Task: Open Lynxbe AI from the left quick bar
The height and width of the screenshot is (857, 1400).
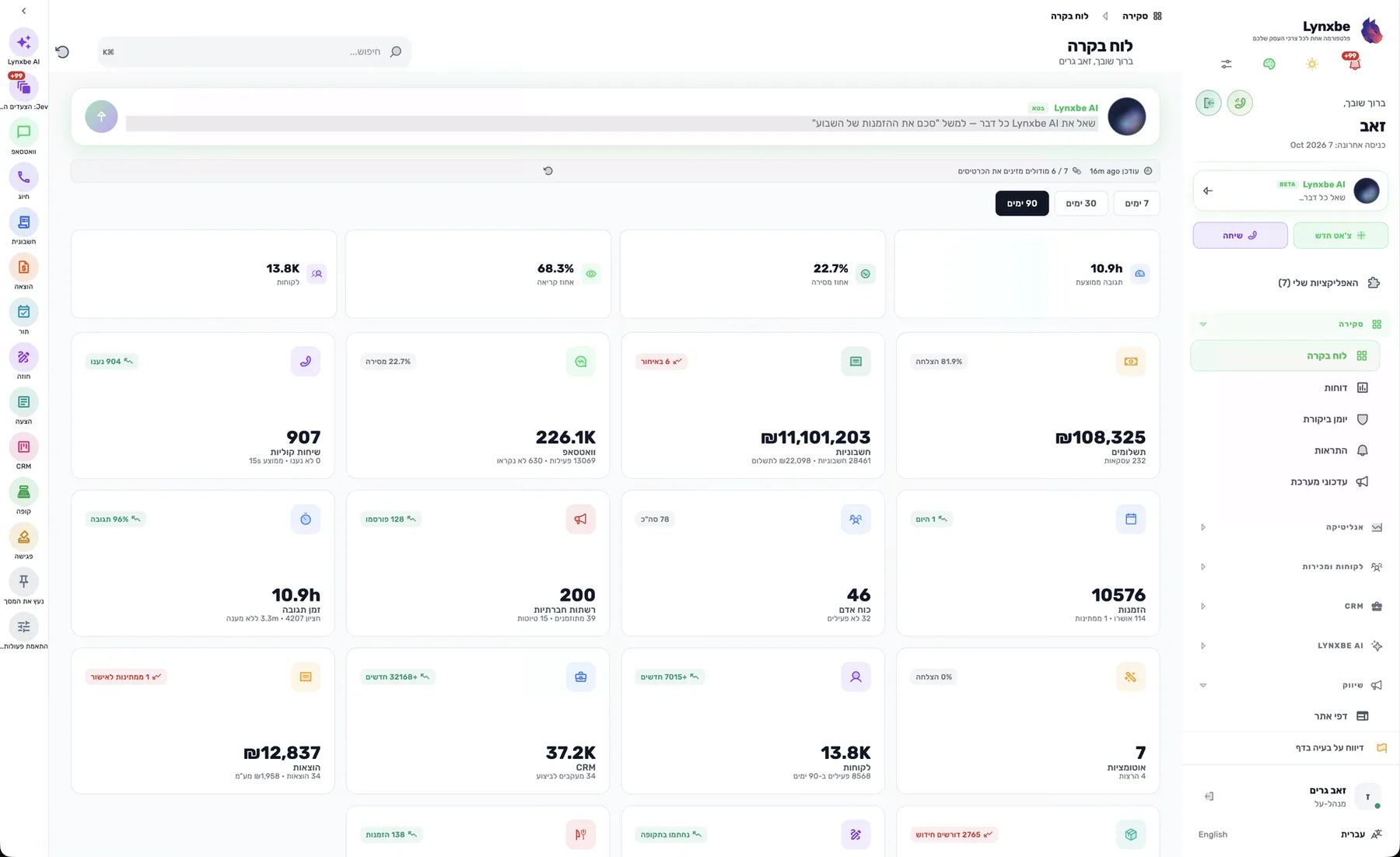Action: [x=23, y=42]
